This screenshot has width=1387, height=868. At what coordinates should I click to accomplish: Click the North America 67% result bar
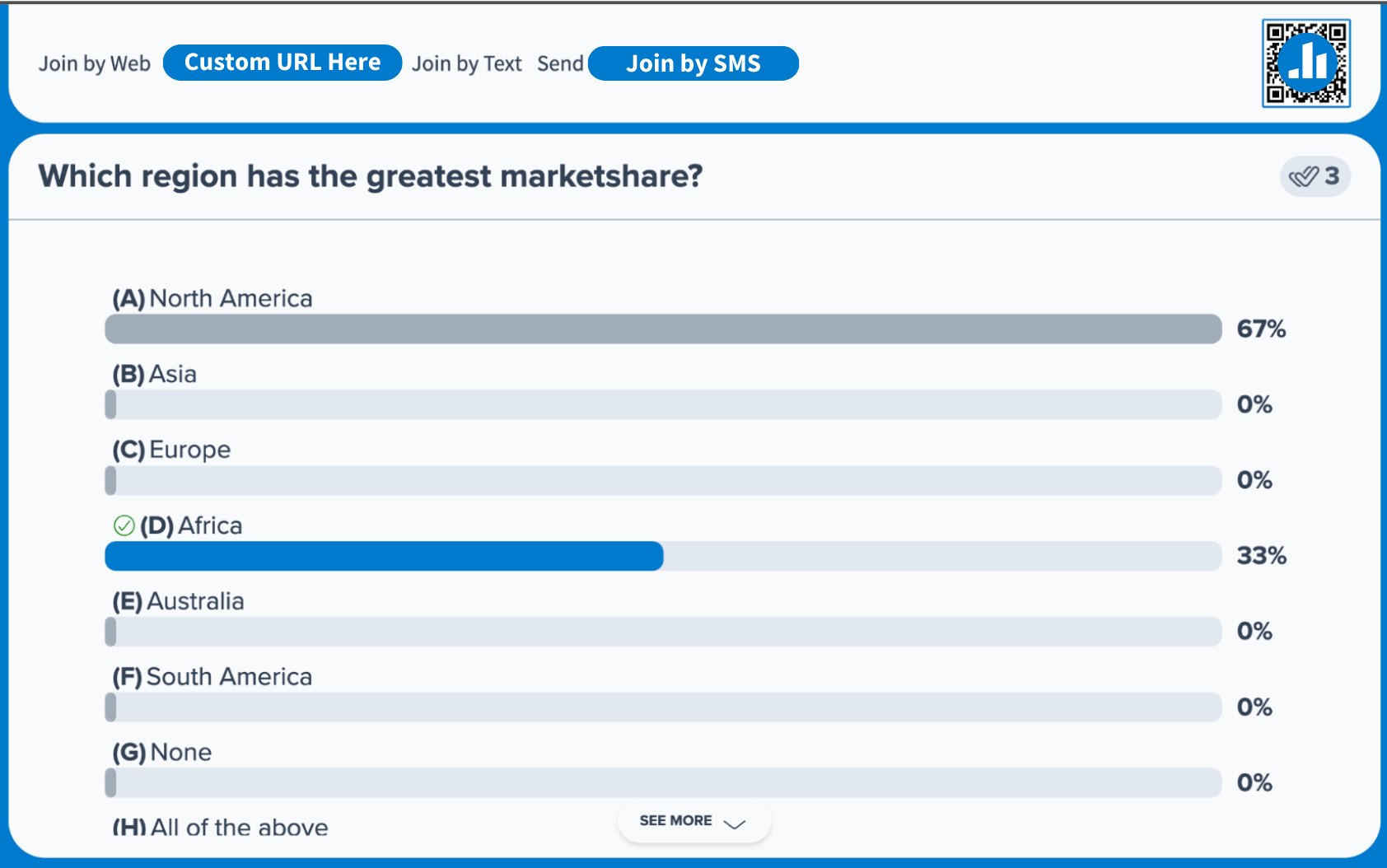(663, 329)
